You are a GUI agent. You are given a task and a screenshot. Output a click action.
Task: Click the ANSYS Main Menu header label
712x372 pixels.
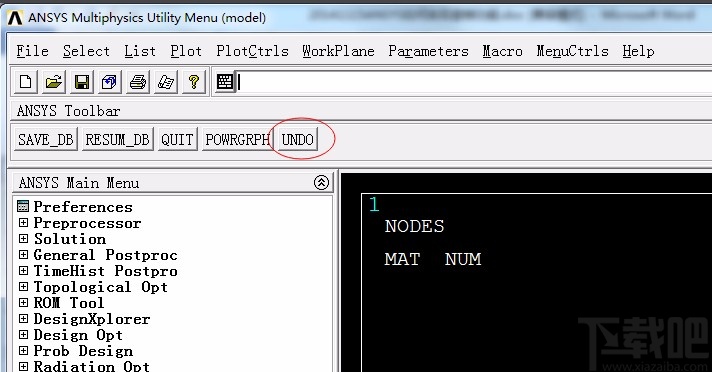(79, 183)
